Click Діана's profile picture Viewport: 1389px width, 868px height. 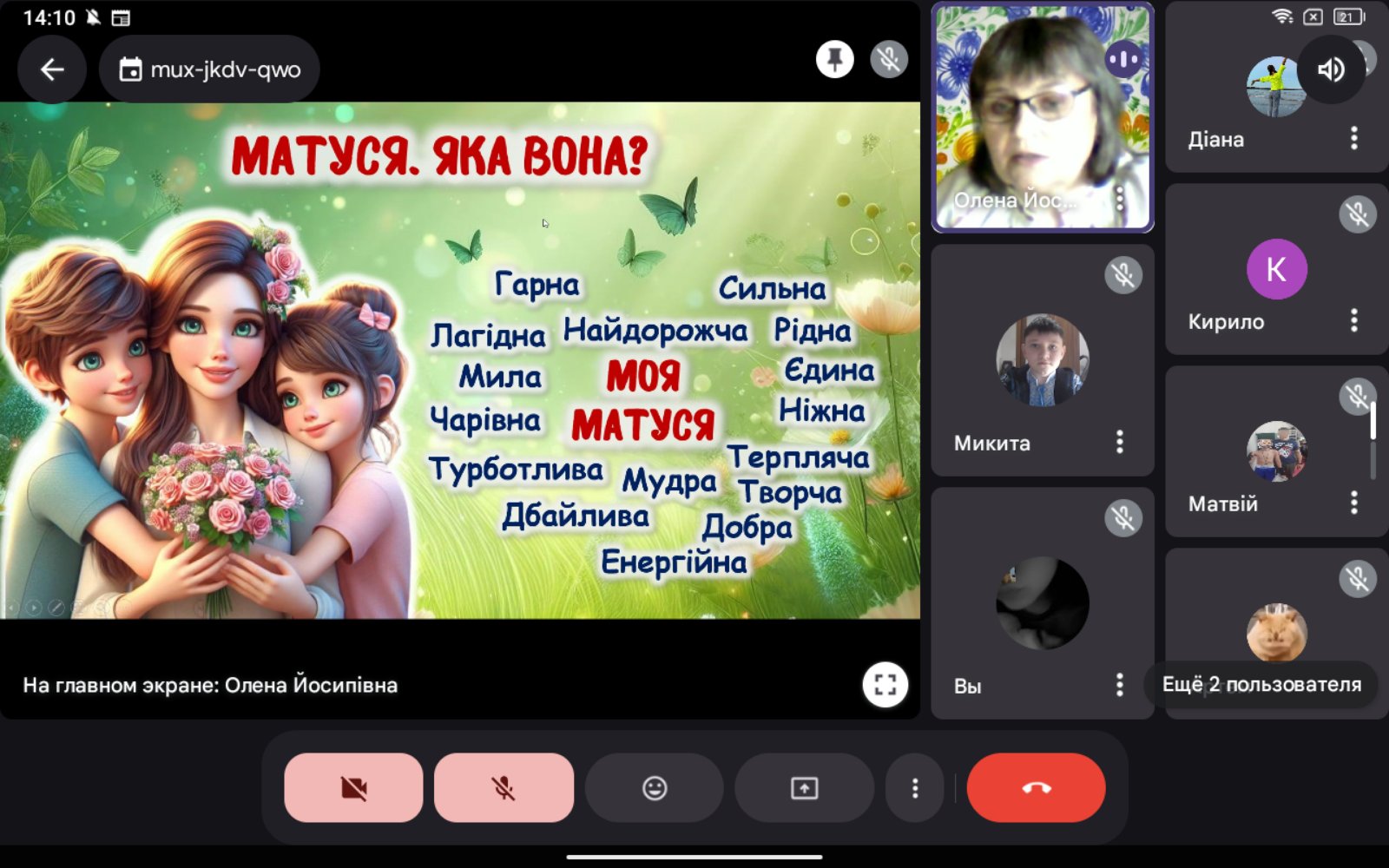(x=1276, y=87)
